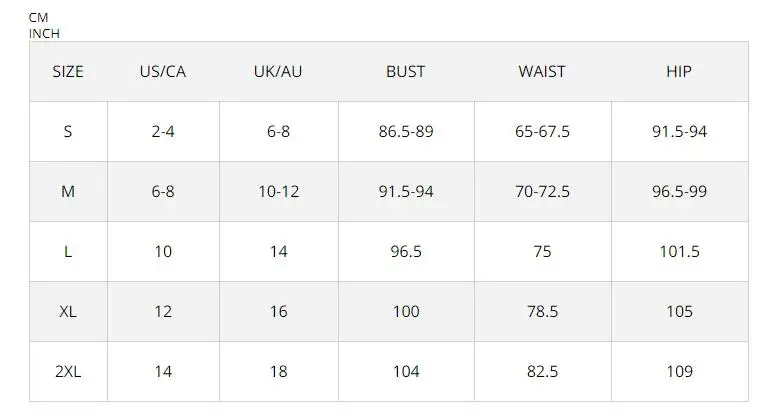Image resolution: width=778 pixels, height=419 pixels.
Task: Click the US/CA column header
Action: point(163,71)
